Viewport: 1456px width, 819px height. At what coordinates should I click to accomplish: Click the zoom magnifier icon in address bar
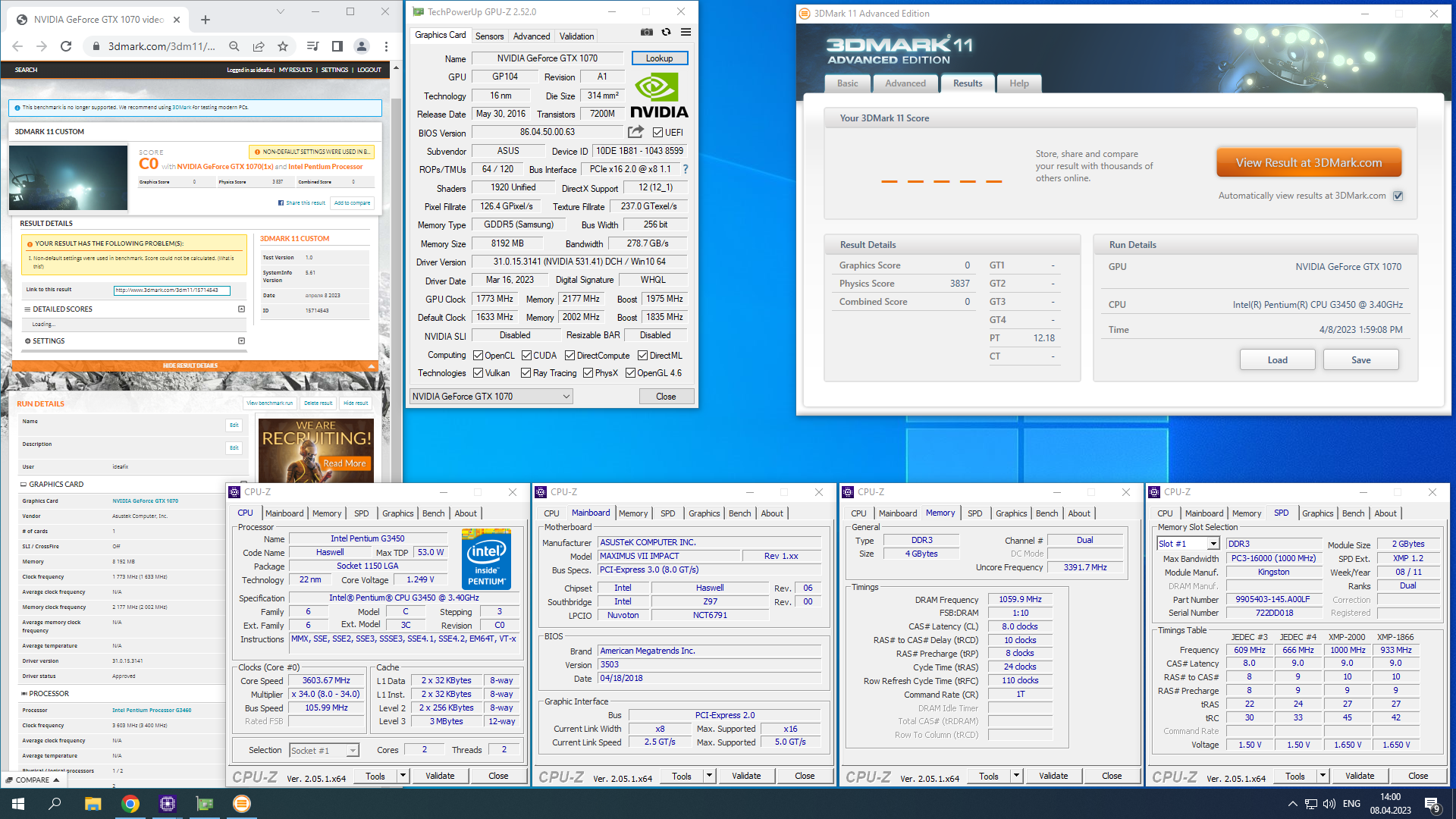(234, 46)
